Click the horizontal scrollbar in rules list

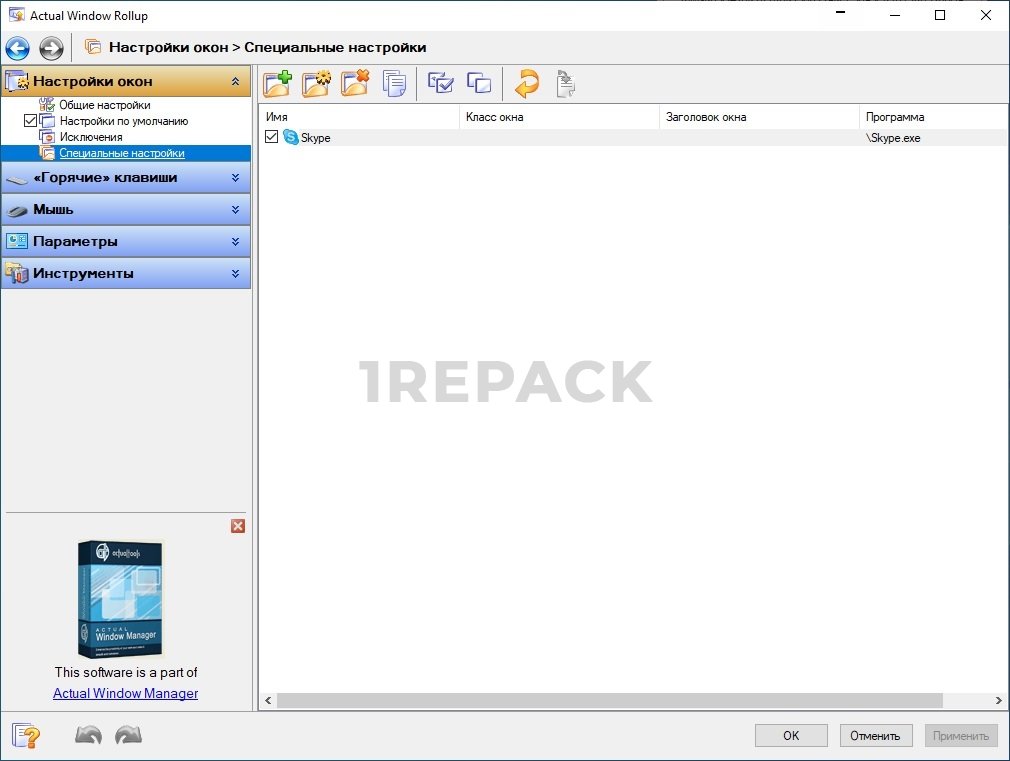click(x=610, y=701)
